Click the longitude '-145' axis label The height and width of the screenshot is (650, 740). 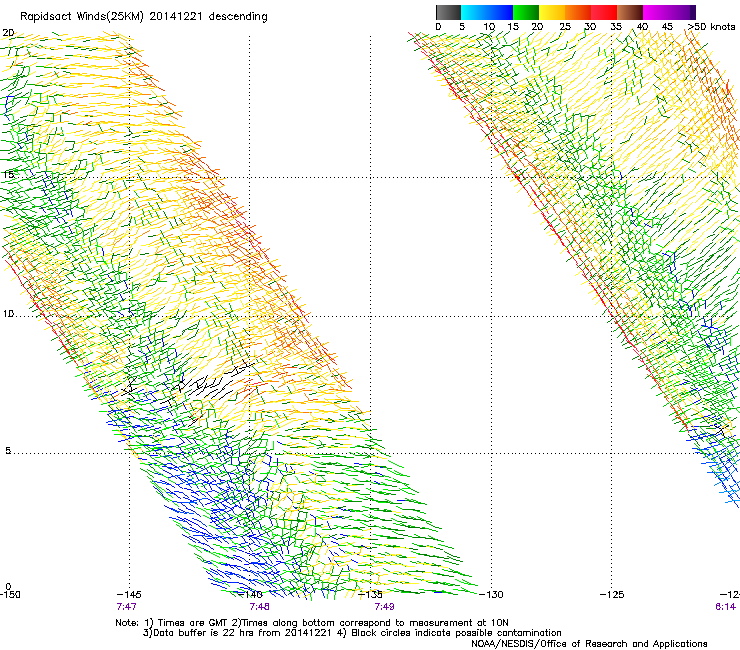(x=129, y=595)
